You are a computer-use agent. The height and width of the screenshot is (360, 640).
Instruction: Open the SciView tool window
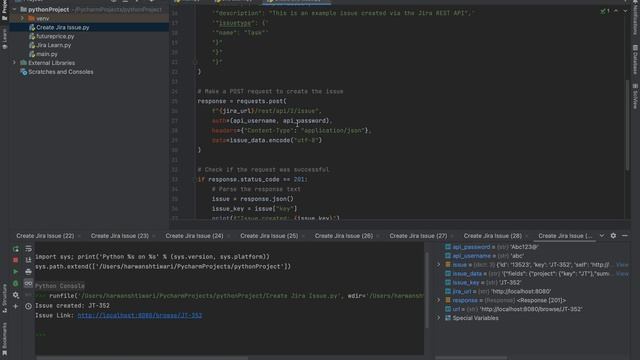coord(635,96)
